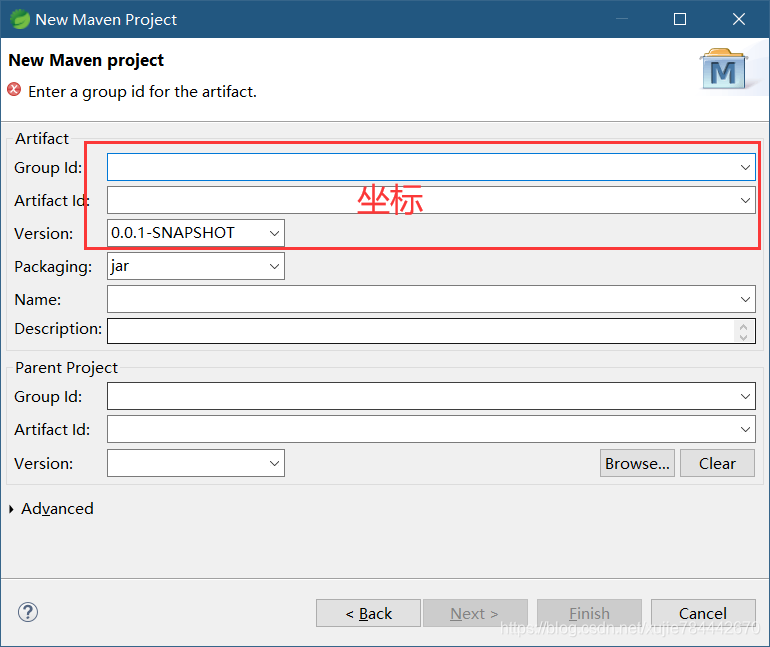Click the help question mark icon

pos(28,612)
